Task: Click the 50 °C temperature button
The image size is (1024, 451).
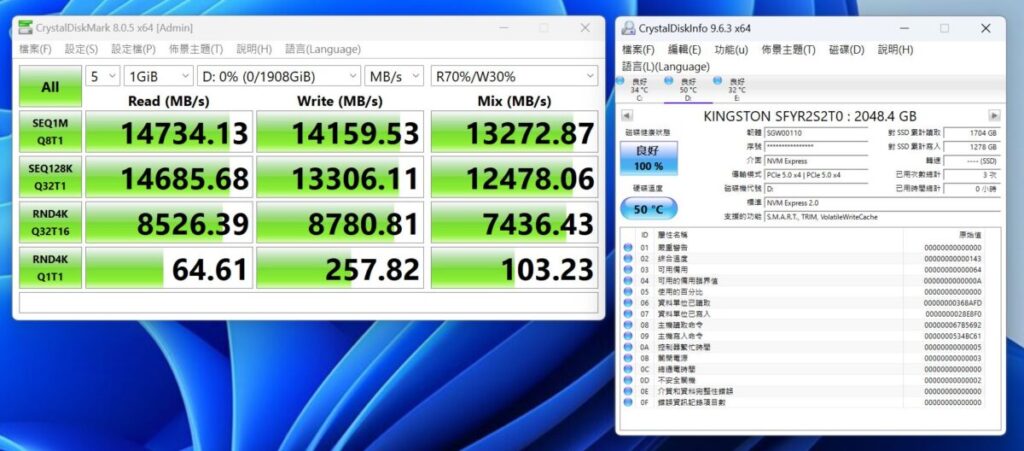Action: click(x=648, y=209)
